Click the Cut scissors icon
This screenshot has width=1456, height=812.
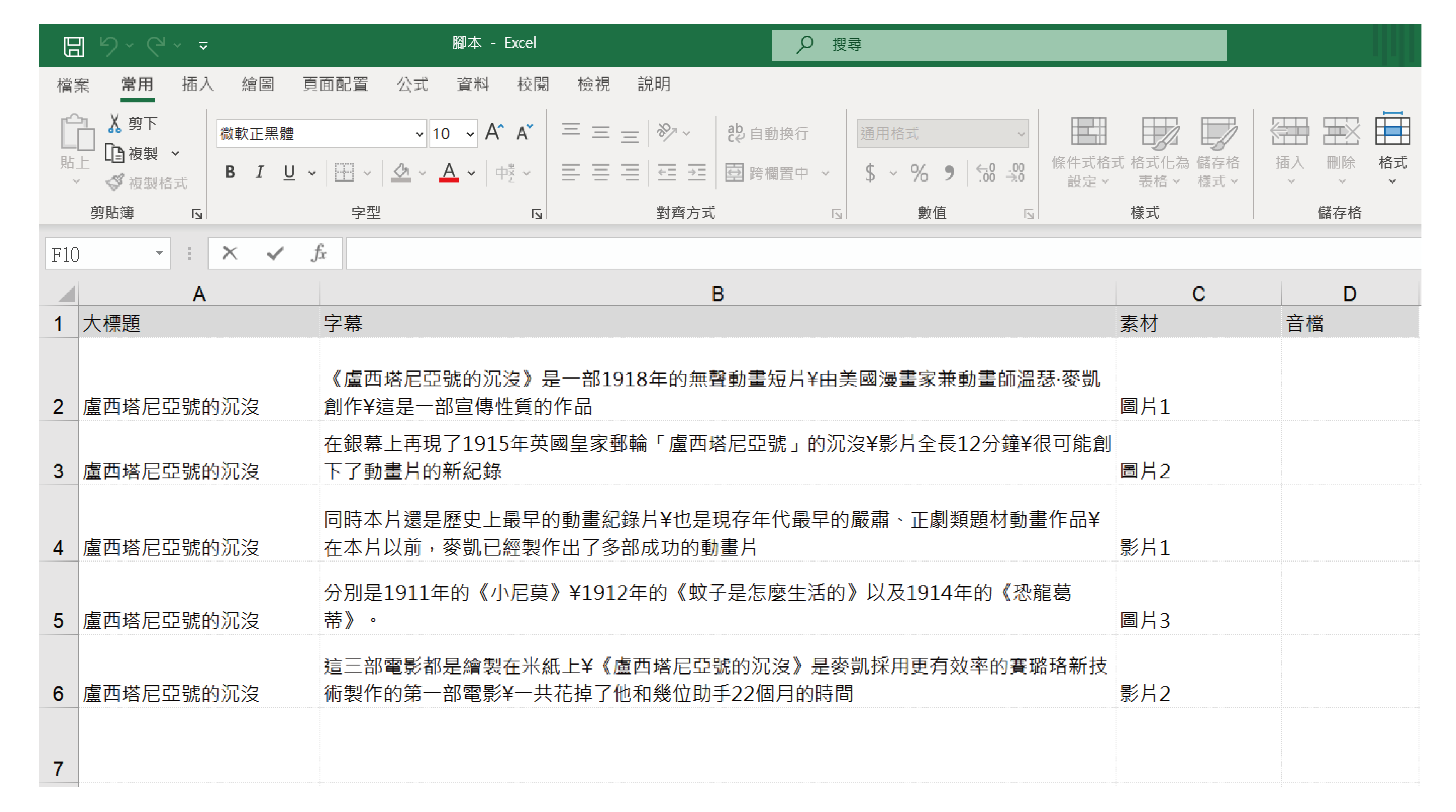(114, 123)
